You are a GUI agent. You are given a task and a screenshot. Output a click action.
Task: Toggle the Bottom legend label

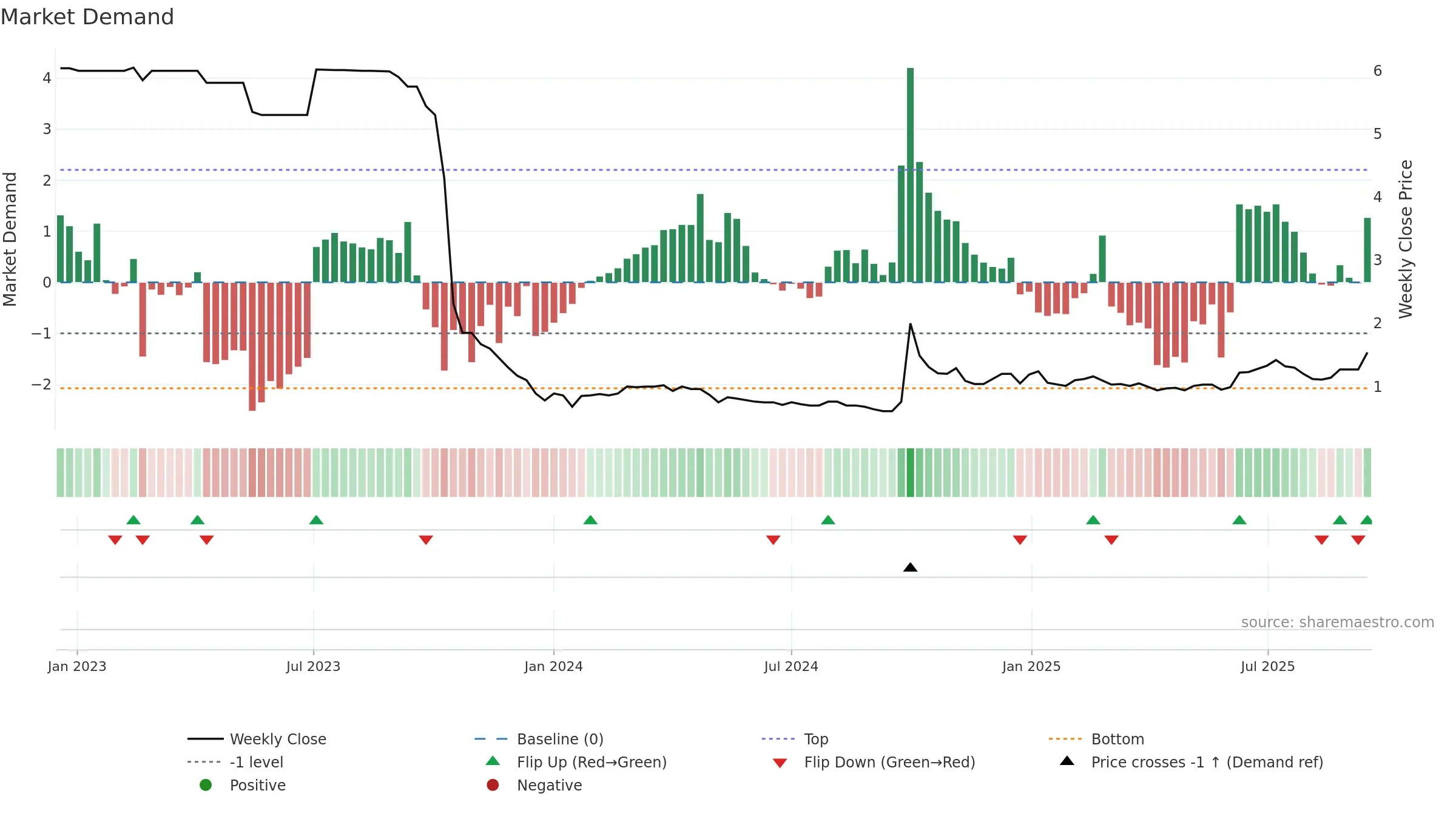1117,739
